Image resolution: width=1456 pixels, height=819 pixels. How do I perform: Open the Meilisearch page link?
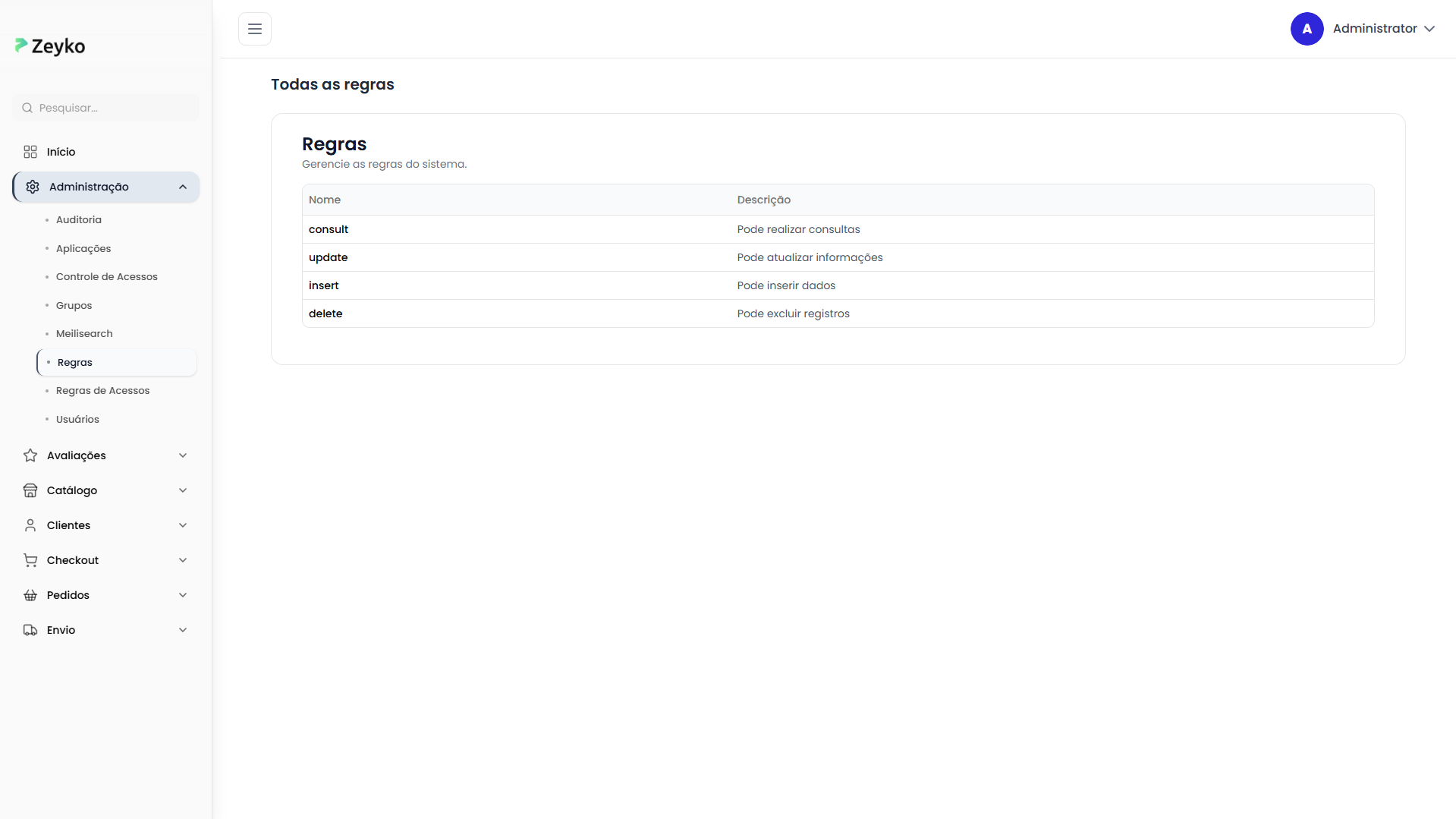click(x=84, y=334)
